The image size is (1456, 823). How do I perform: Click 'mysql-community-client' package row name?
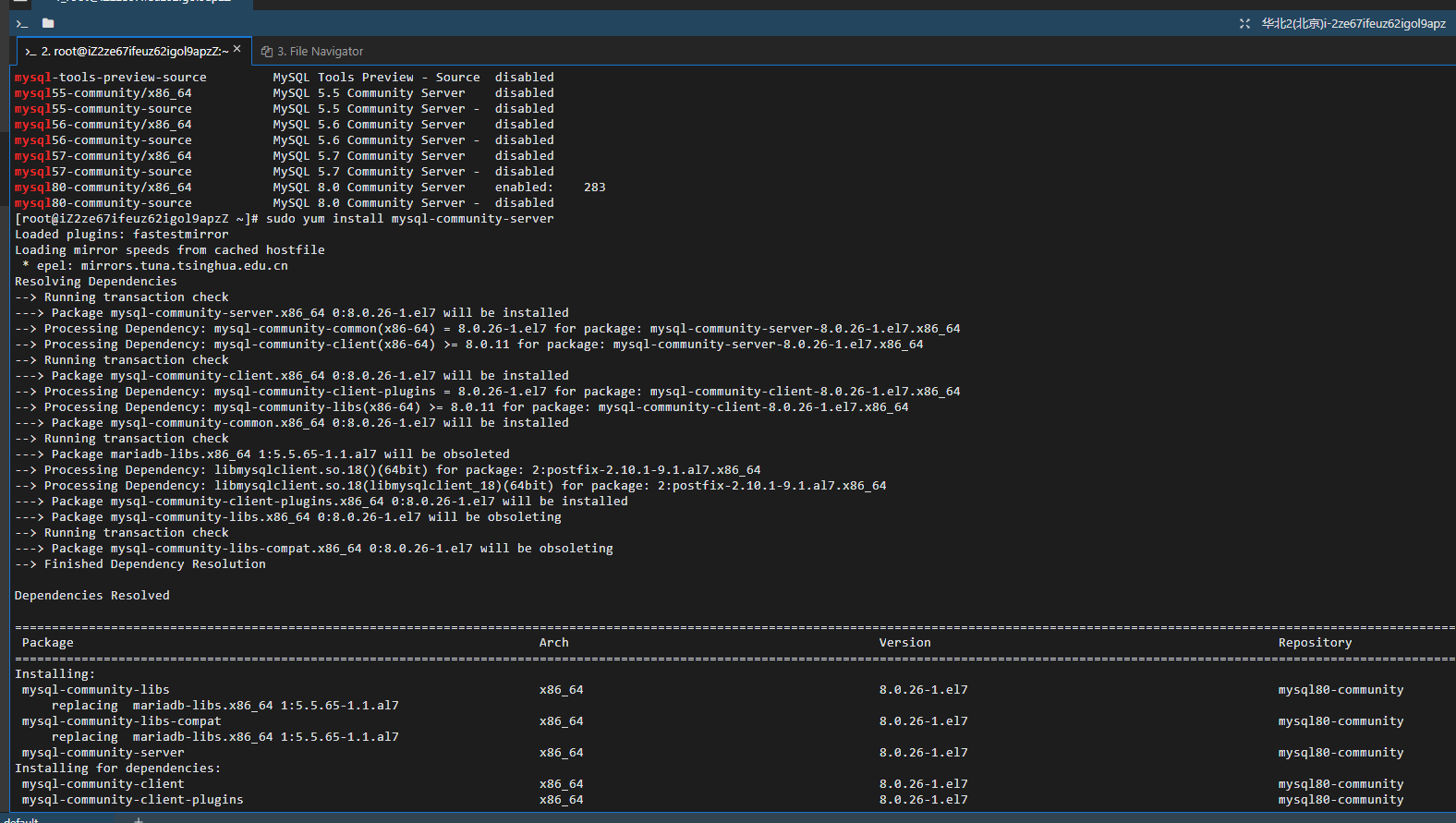click(103, 784)
